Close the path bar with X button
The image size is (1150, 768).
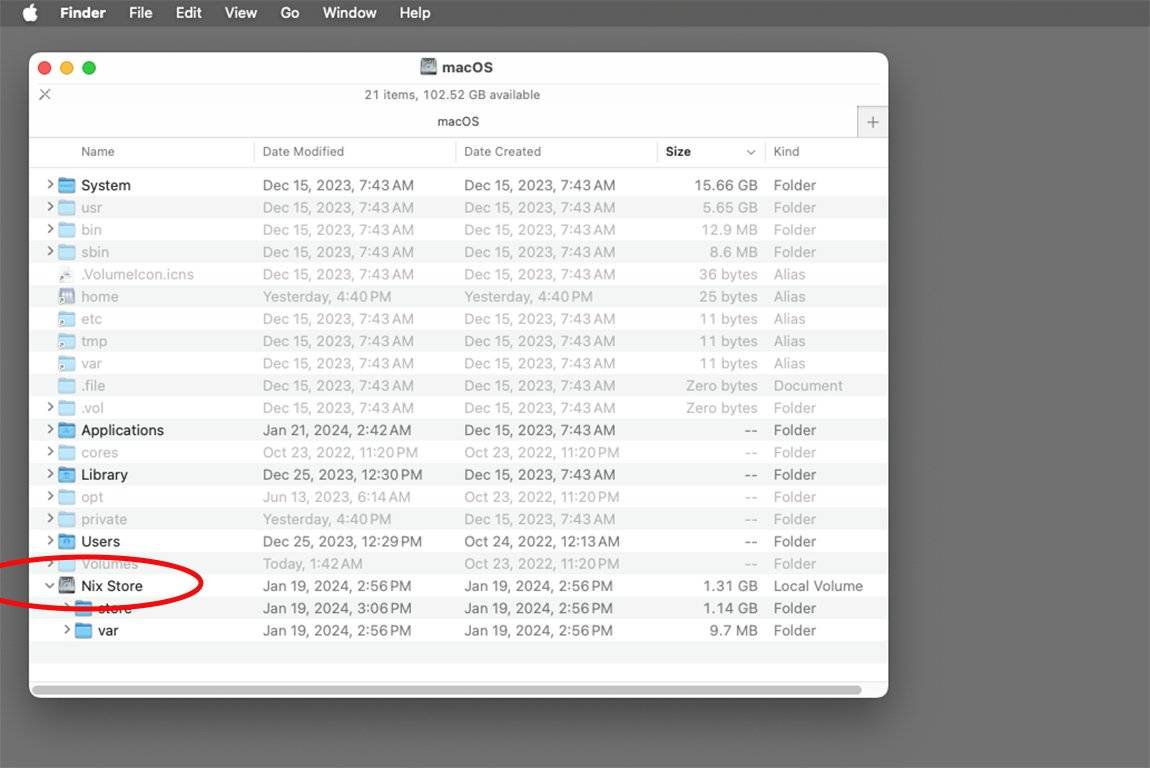[45, 95]
